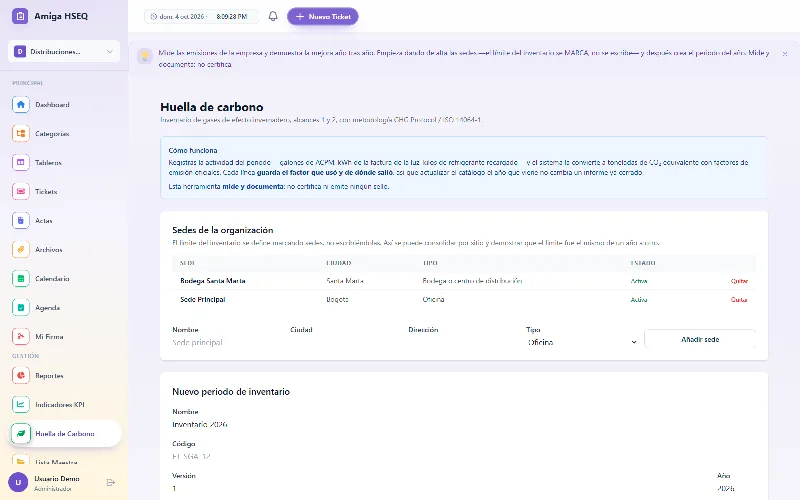Click the Agenda sidebar icon
Image resolution: width=800 pixels, height=500 pixels.
point(20,308)
